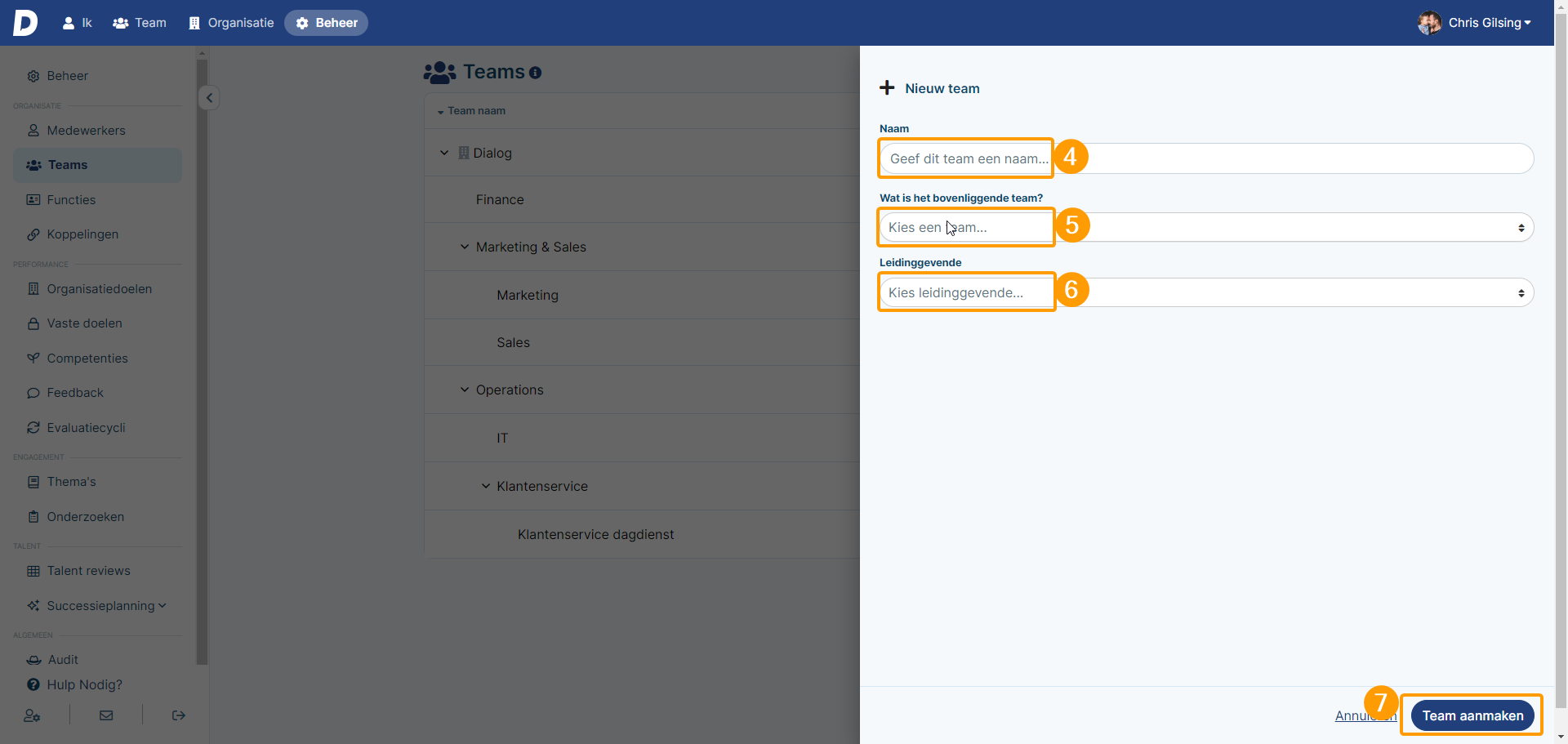Click Chris Gilsing's profile avatar
1568x744 pixels.
tap(1430, 23)
